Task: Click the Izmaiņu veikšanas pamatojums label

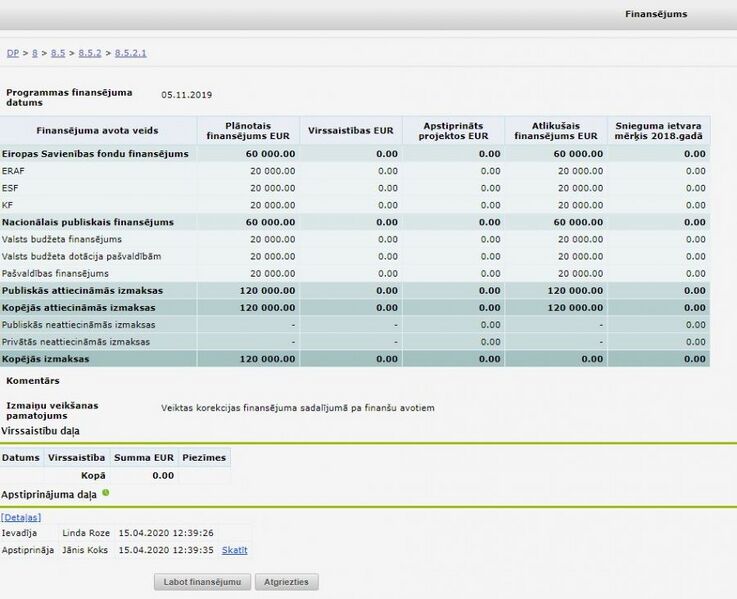Action: point(52,410)
